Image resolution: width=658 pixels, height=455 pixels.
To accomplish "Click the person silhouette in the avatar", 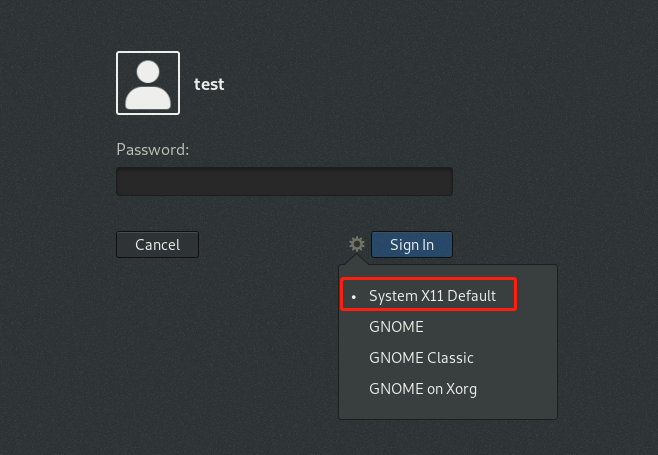I will 148,86.
